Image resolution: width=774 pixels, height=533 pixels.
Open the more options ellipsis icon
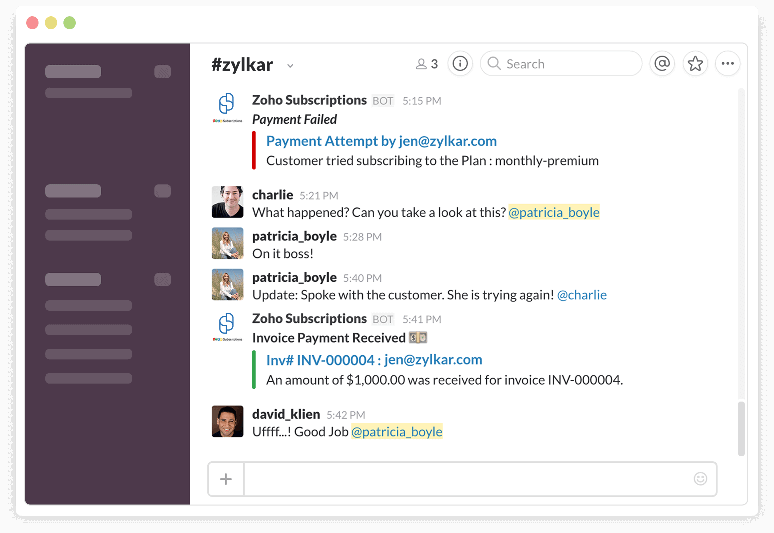[728, 64]
